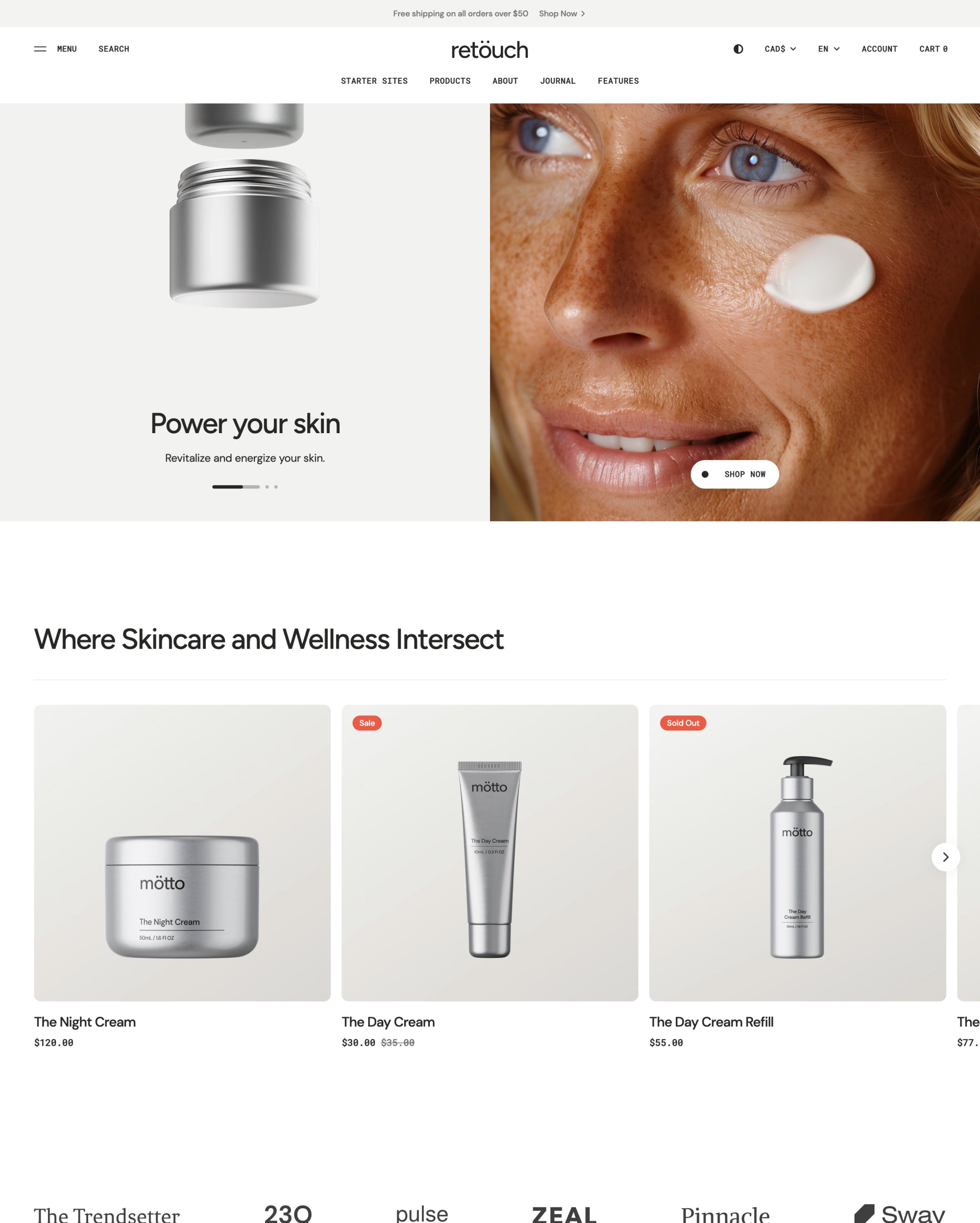
Task: Toggle the dark mode contrast icon
Action: point(738,49)
